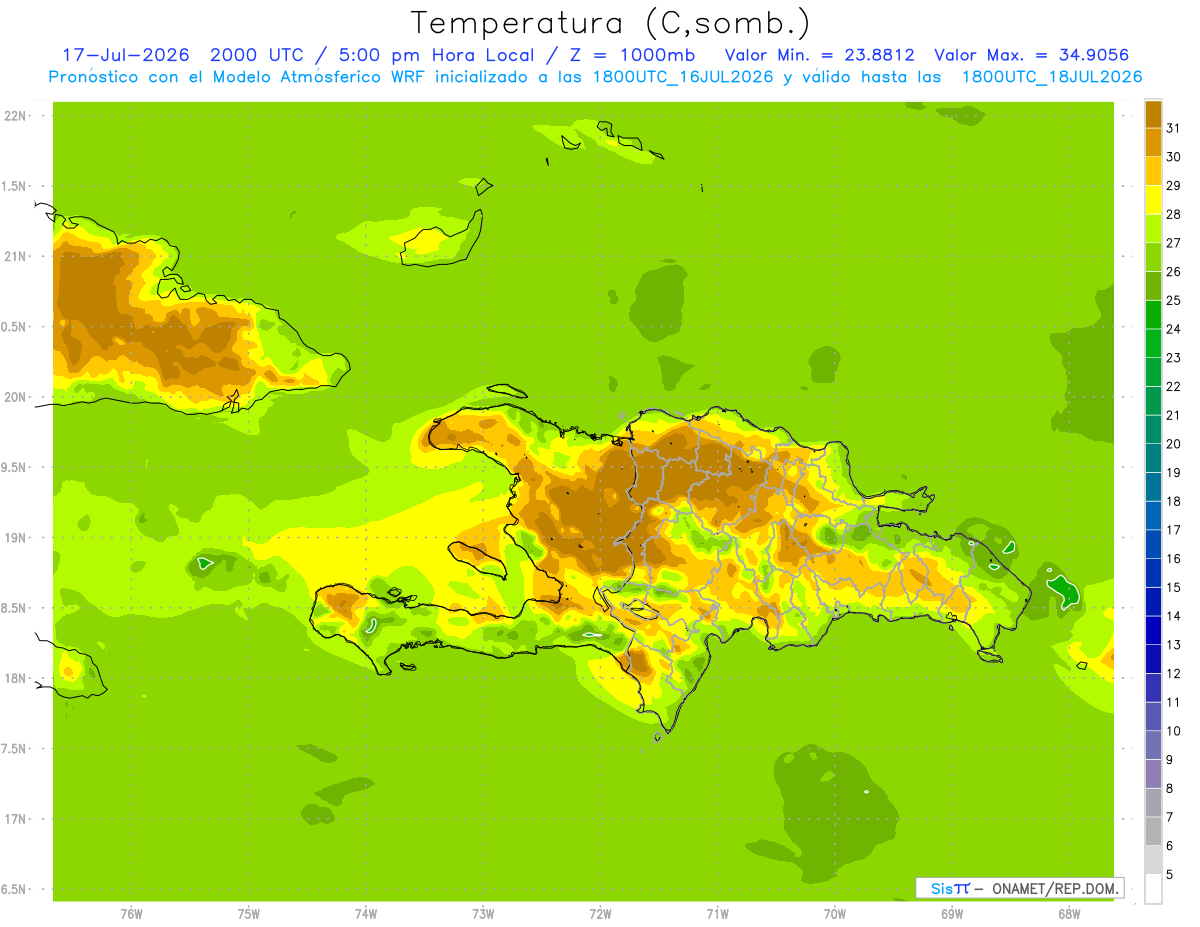This screenshot has height=927, width=1200.
Task: Click legend value "28" on the color scale
Action: click(1173, 214)
